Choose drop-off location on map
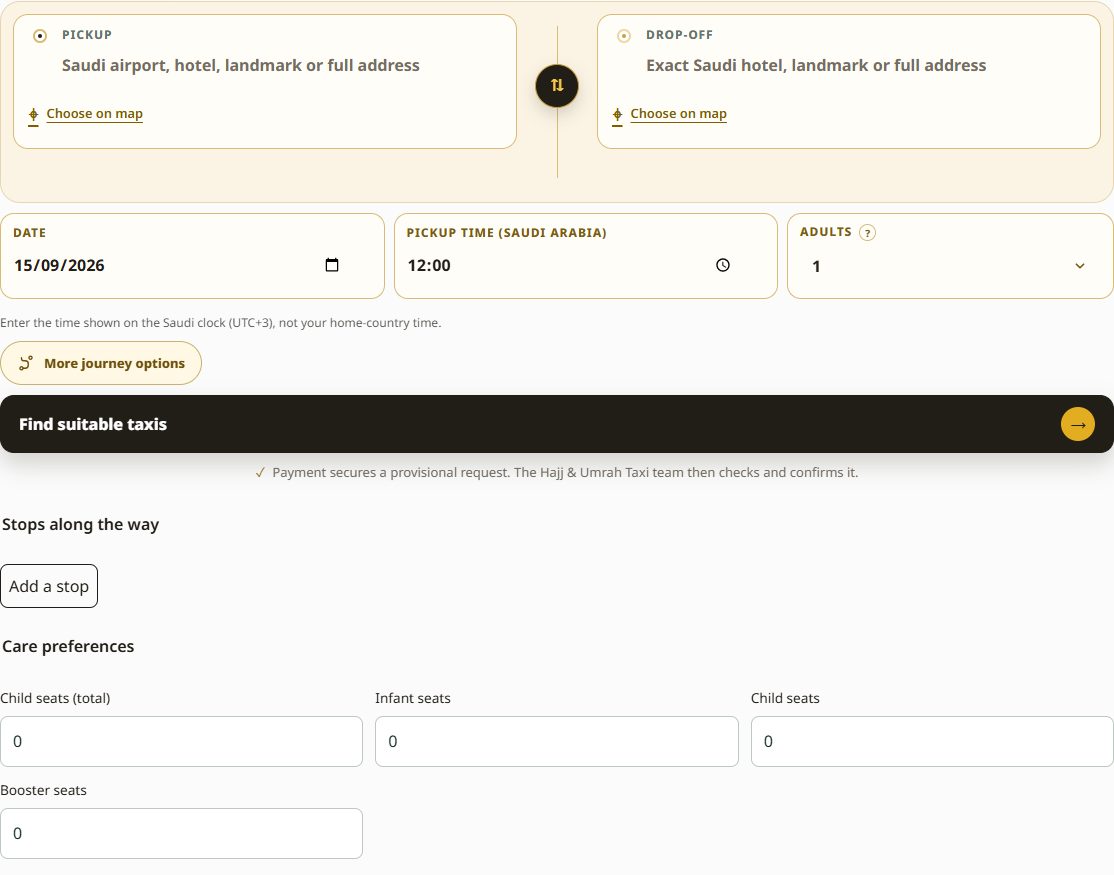The image size is (1114, 875). pos(678,114)
